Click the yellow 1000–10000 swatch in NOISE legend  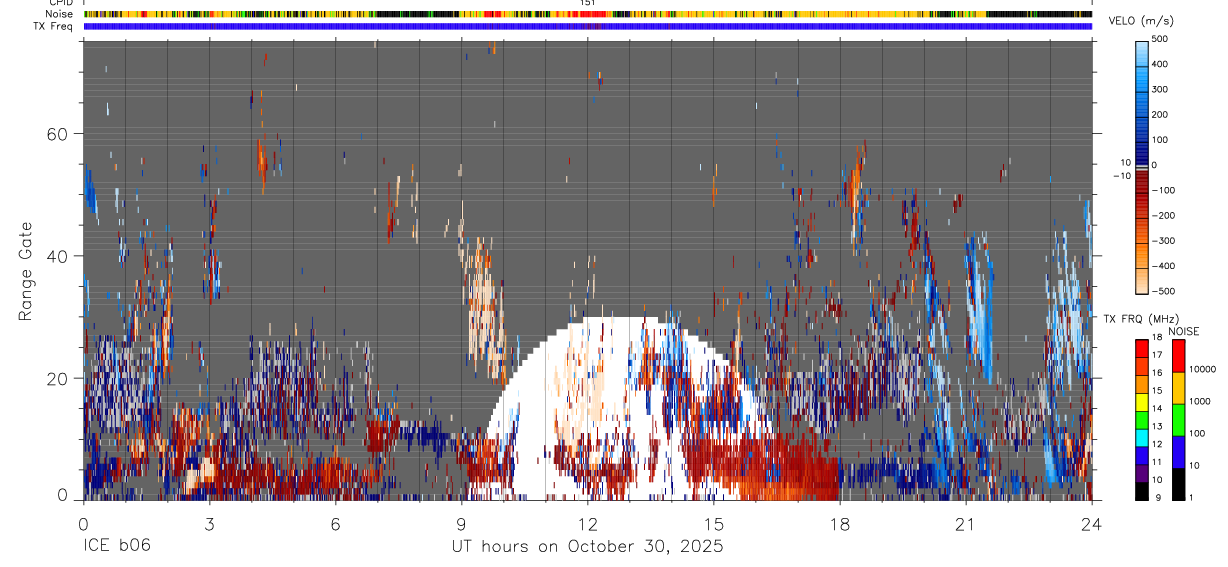pyautogui.click(x=1178, y=387)
